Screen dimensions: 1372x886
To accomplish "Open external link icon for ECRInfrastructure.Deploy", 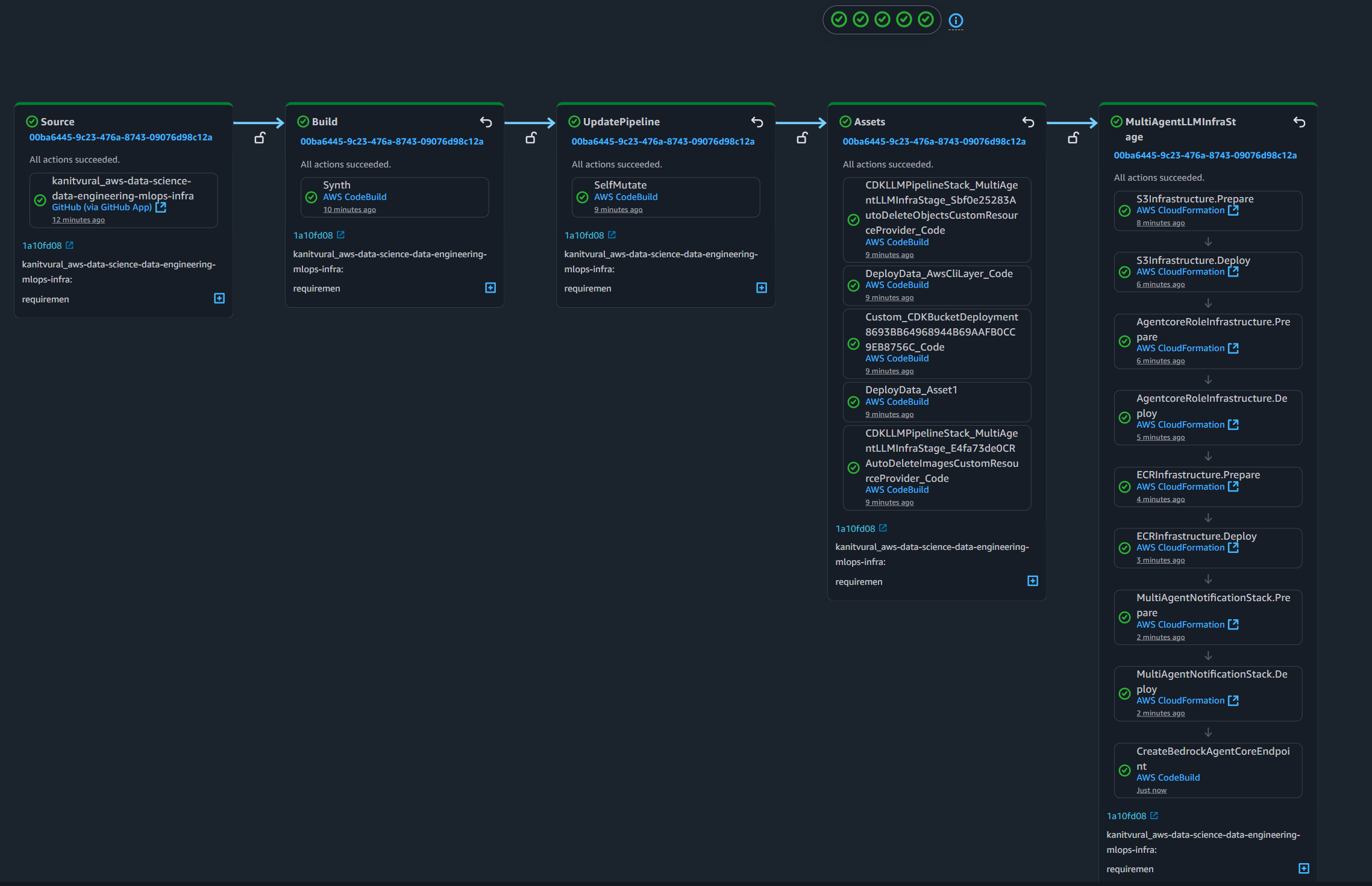I will pos(1233,548).
